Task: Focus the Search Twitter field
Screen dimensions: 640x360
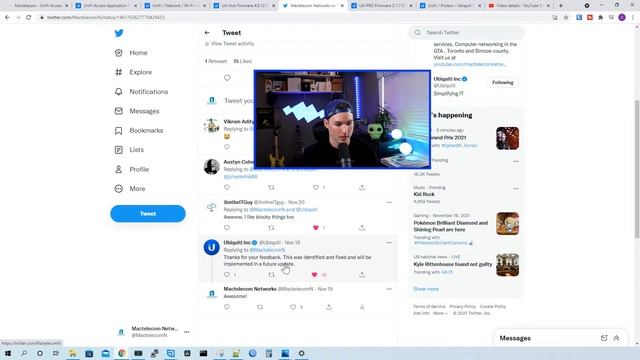Action: (x=466, y=33)
